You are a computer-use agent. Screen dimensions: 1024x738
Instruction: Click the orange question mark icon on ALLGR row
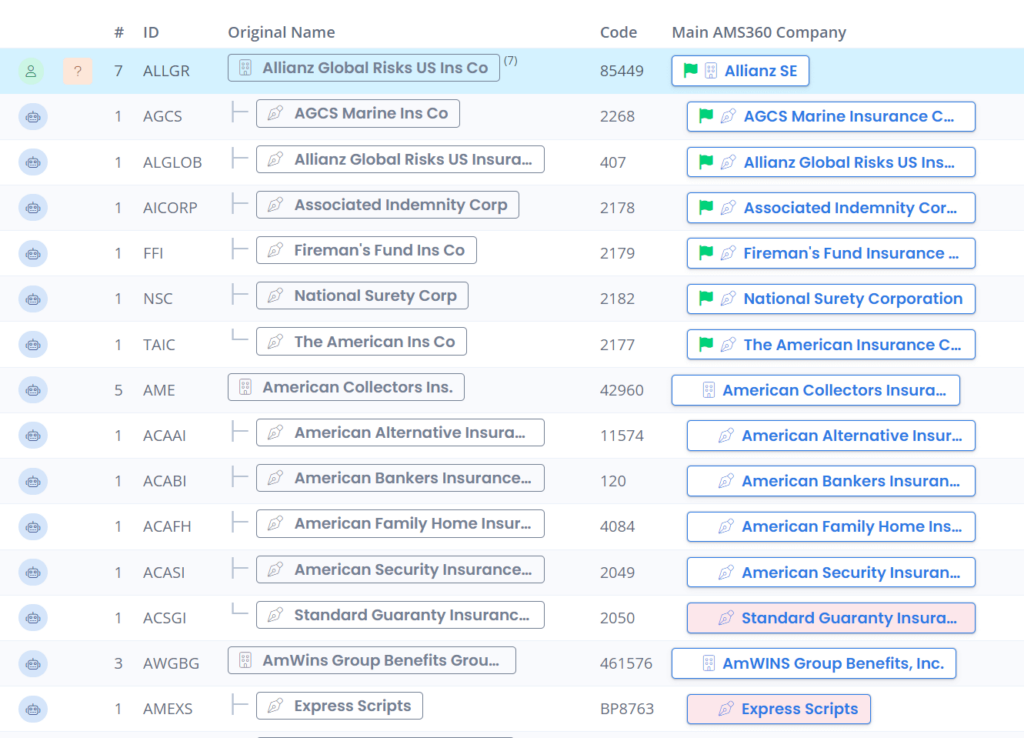click(77, 71)
